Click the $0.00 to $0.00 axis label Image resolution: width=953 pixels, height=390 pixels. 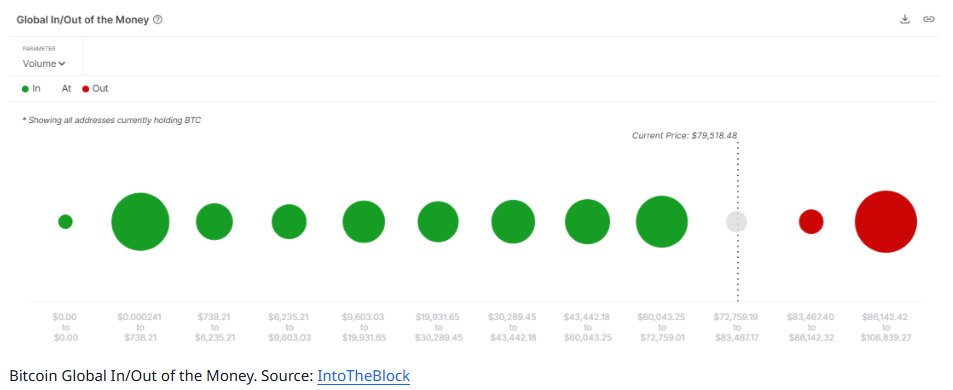tap(65, 327)
